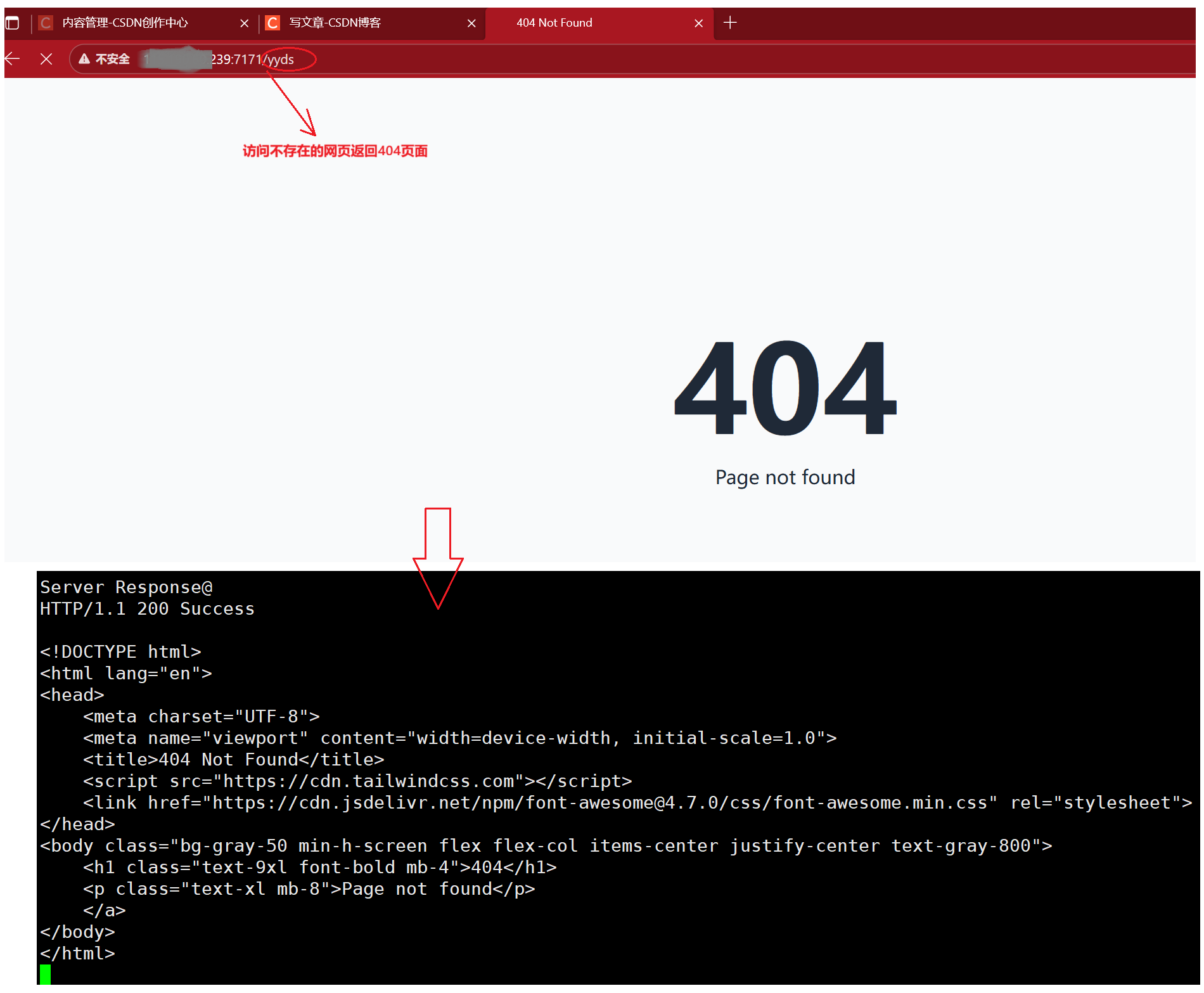Click the 'Page not found' message
Viewport: 1204px width, 993px height.
click(x=785, y=477)
